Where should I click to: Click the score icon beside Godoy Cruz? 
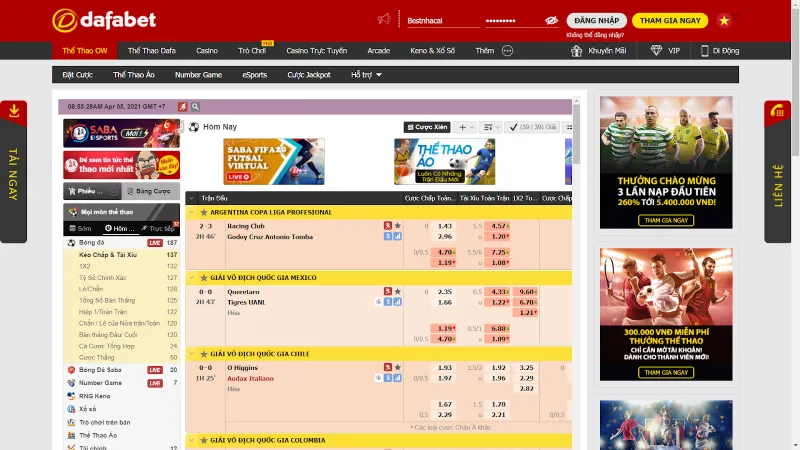[x=388, y=236]
